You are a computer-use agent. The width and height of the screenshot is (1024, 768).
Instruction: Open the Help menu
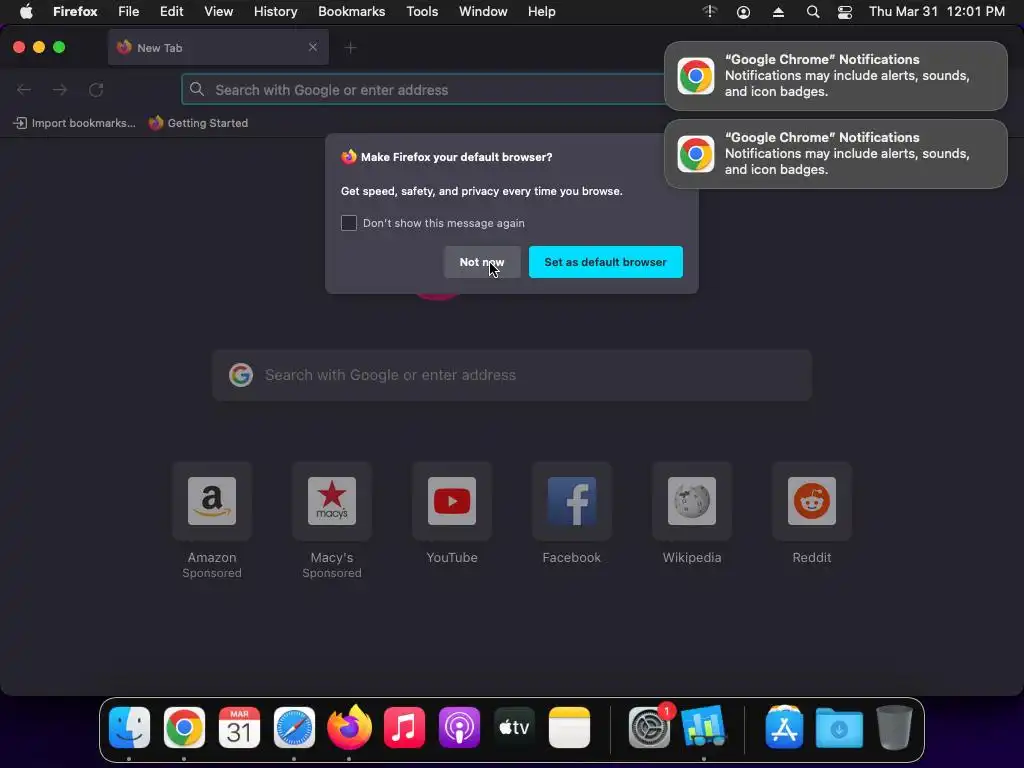click(541, 12)
